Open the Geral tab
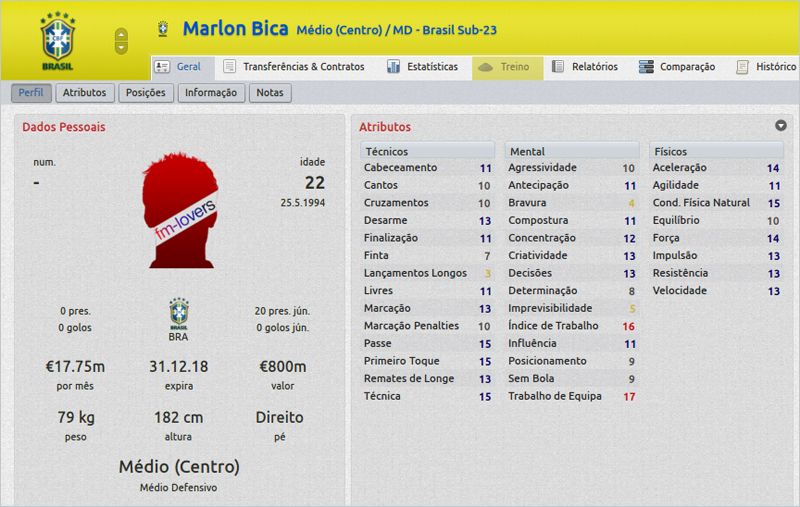 pyautogui.click(x=179, y=67)
